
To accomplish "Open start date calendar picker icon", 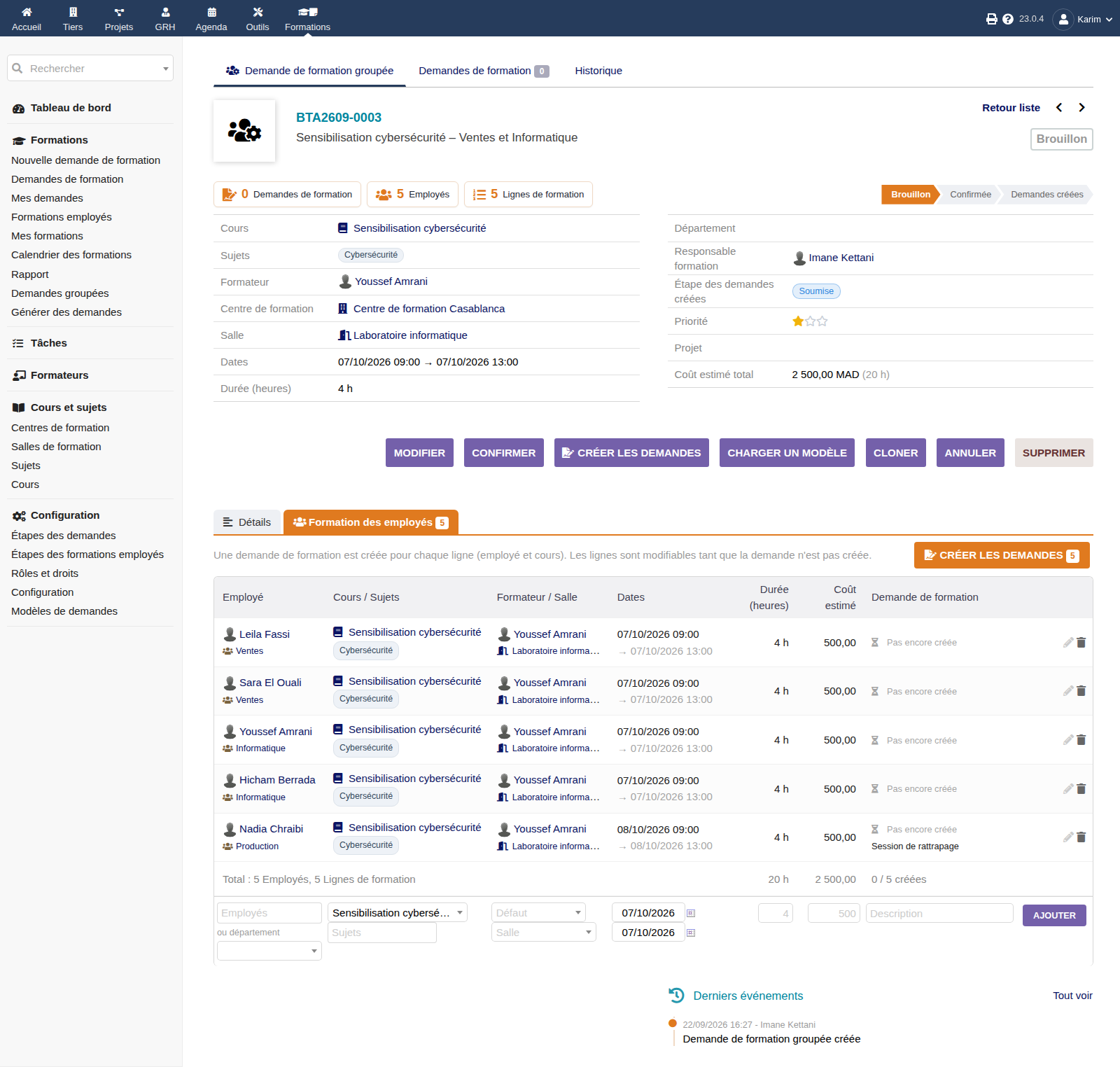I will click(x=691, y=913).
